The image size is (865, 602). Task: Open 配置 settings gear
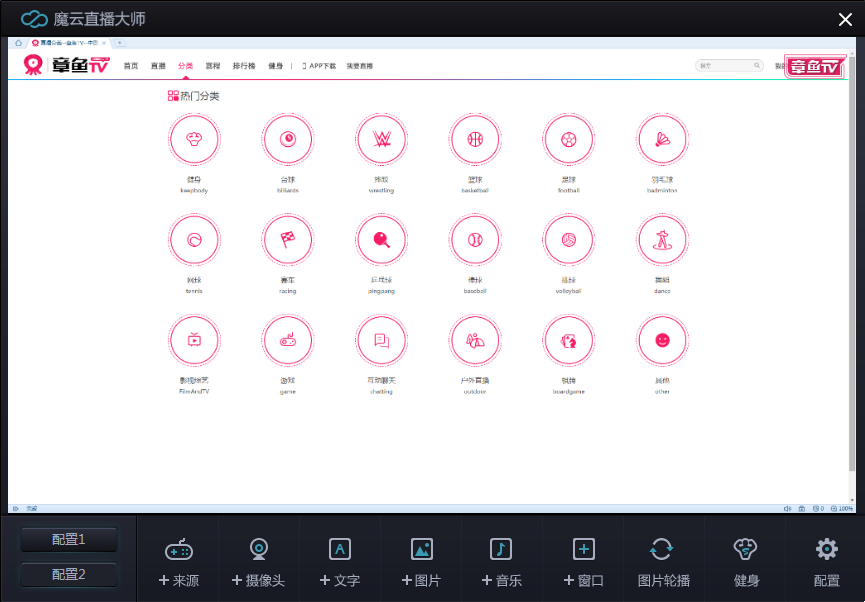[x=826, y=550]
